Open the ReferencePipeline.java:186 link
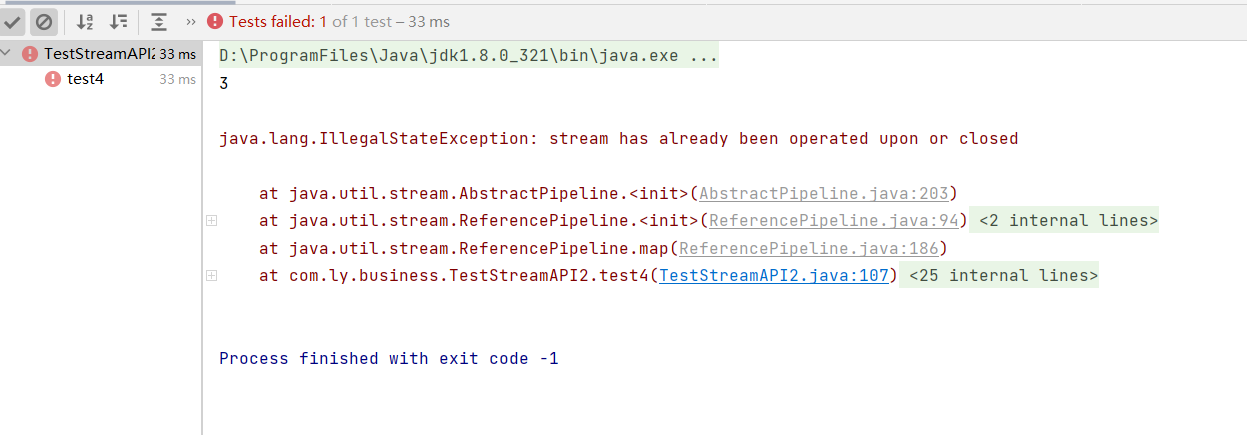 point(808,248)
